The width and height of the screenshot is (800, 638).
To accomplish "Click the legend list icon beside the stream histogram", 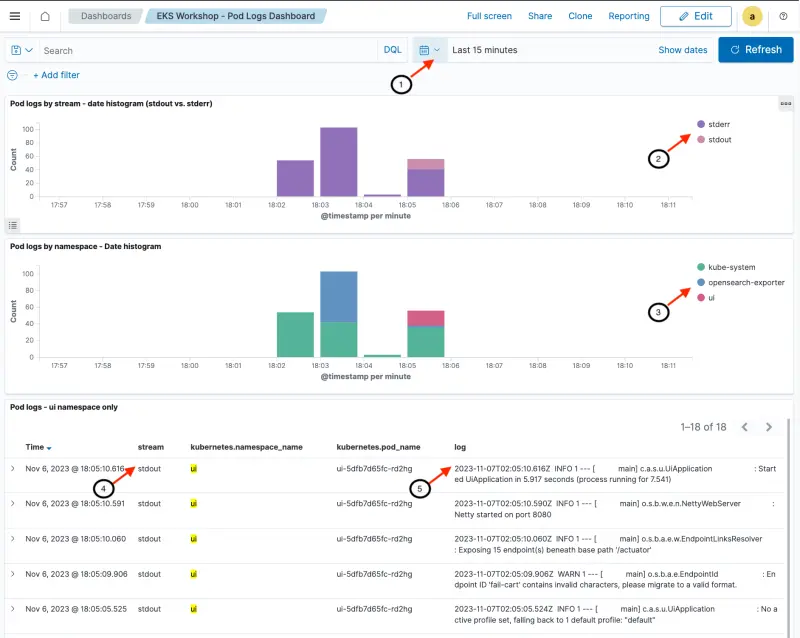I will click(x=12, y=225).
